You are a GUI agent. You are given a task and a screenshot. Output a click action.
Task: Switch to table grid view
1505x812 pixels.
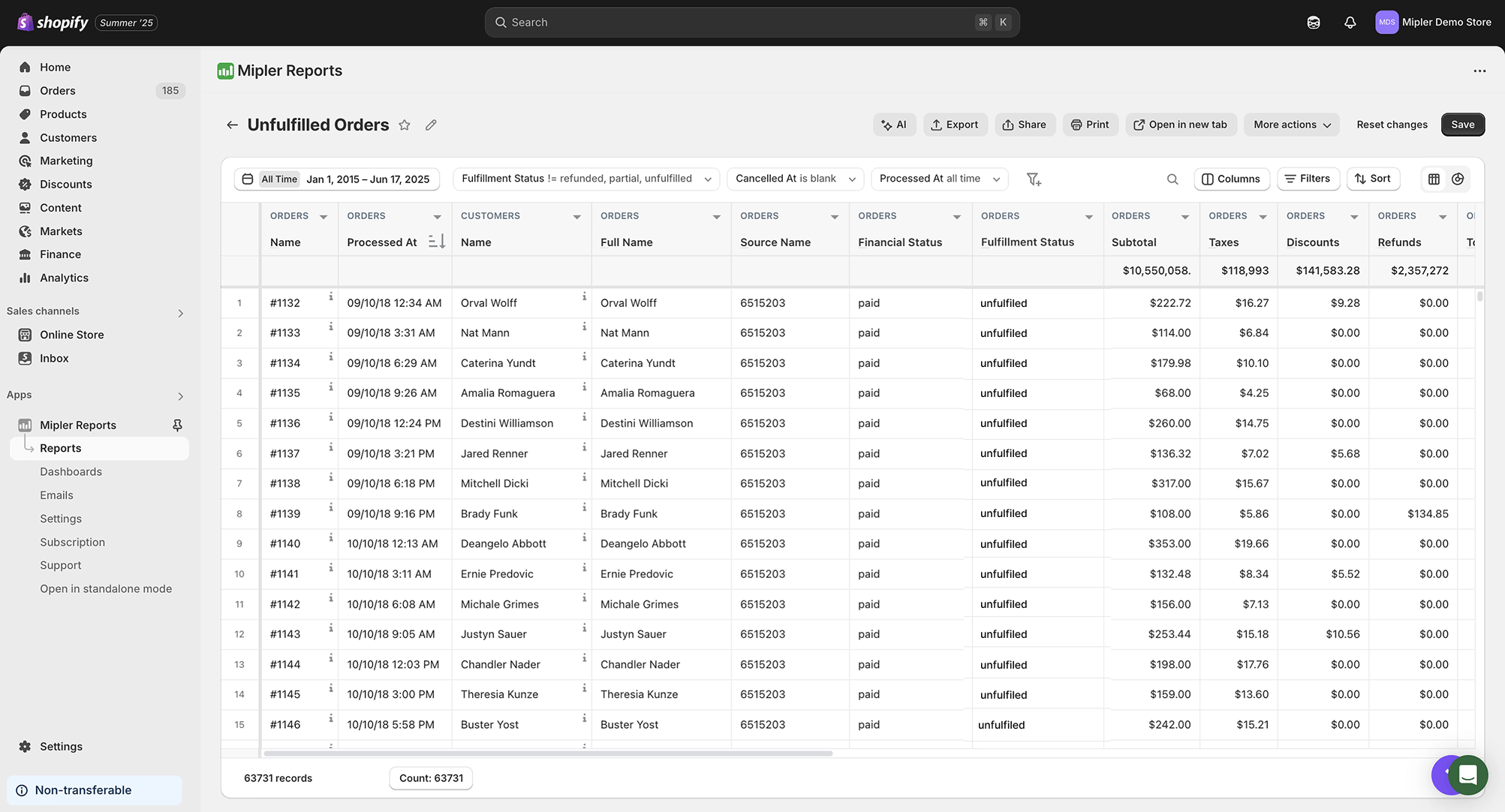coord(1434,179)
